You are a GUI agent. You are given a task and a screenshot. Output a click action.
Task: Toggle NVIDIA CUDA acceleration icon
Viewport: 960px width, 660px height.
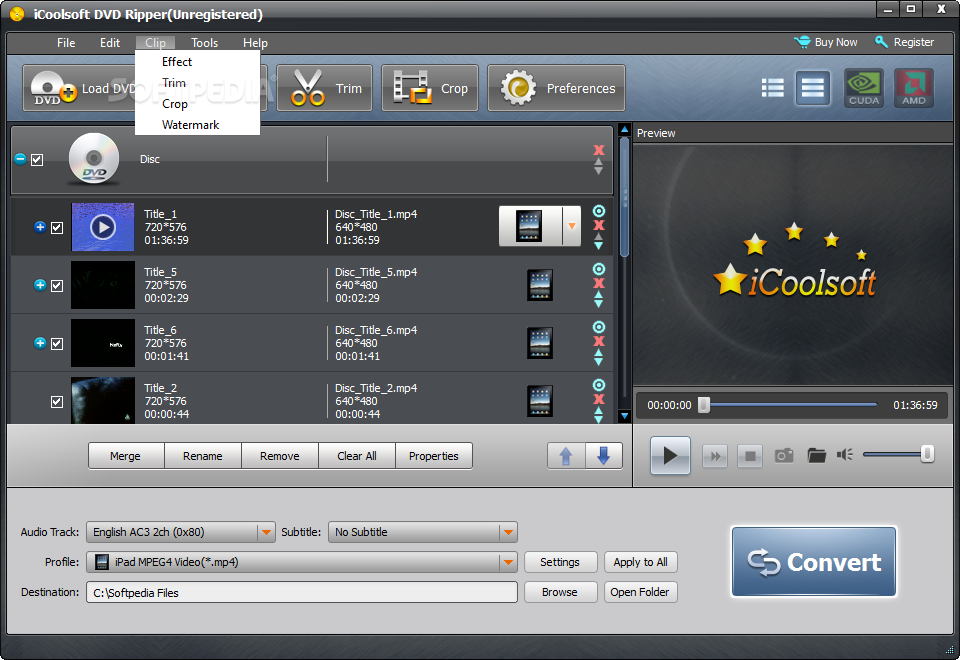tap(864, 88)
